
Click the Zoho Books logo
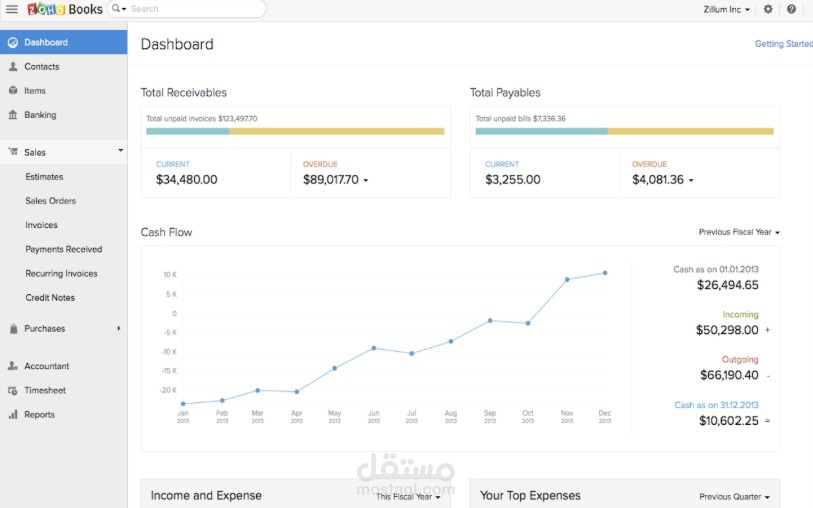coord(65,9)
